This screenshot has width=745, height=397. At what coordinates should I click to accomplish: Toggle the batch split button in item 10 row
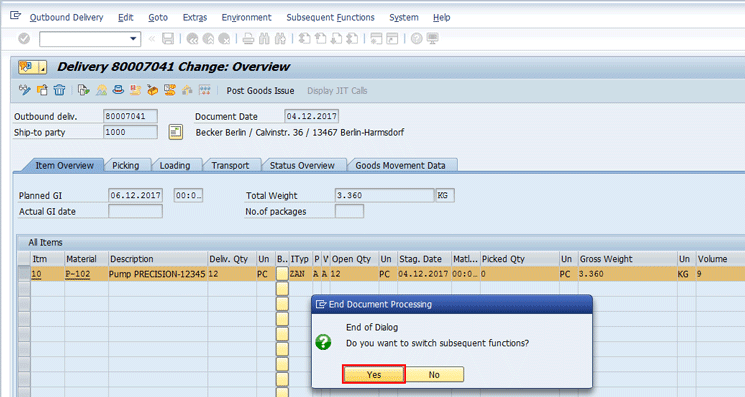(x=282, y=274)
